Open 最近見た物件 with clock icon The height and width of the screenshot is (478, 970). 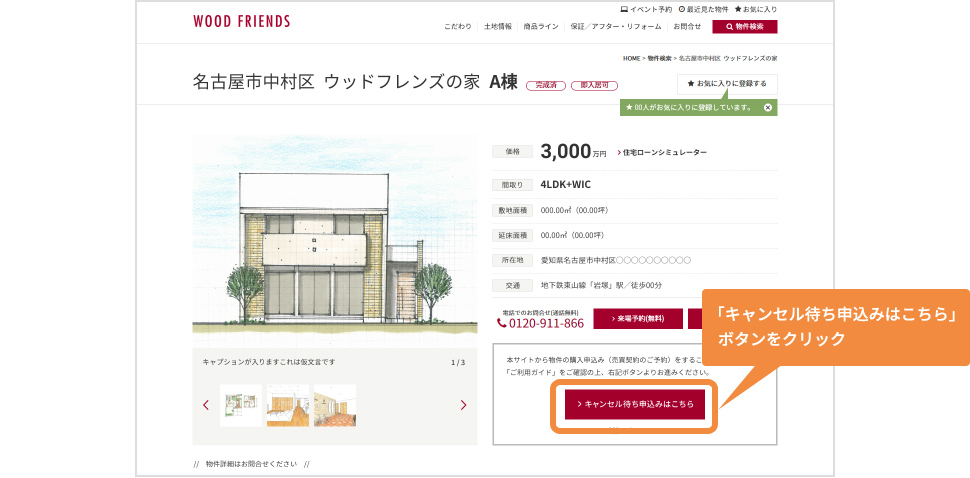tap(703, 9)
